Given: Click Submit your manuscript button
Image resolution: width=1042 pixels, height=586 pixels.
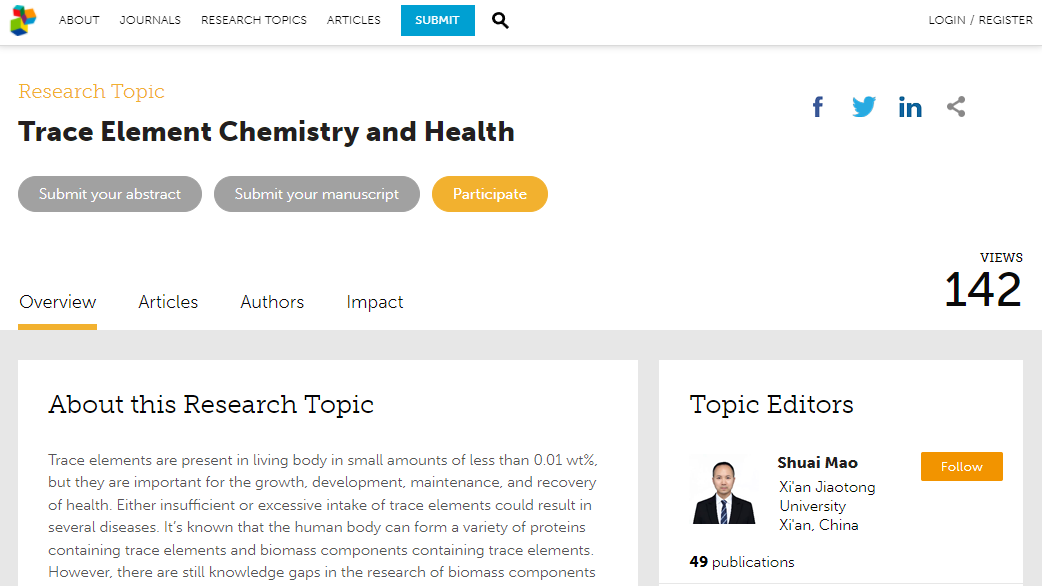Looking at the screenshot, I should tap(317, 194).
